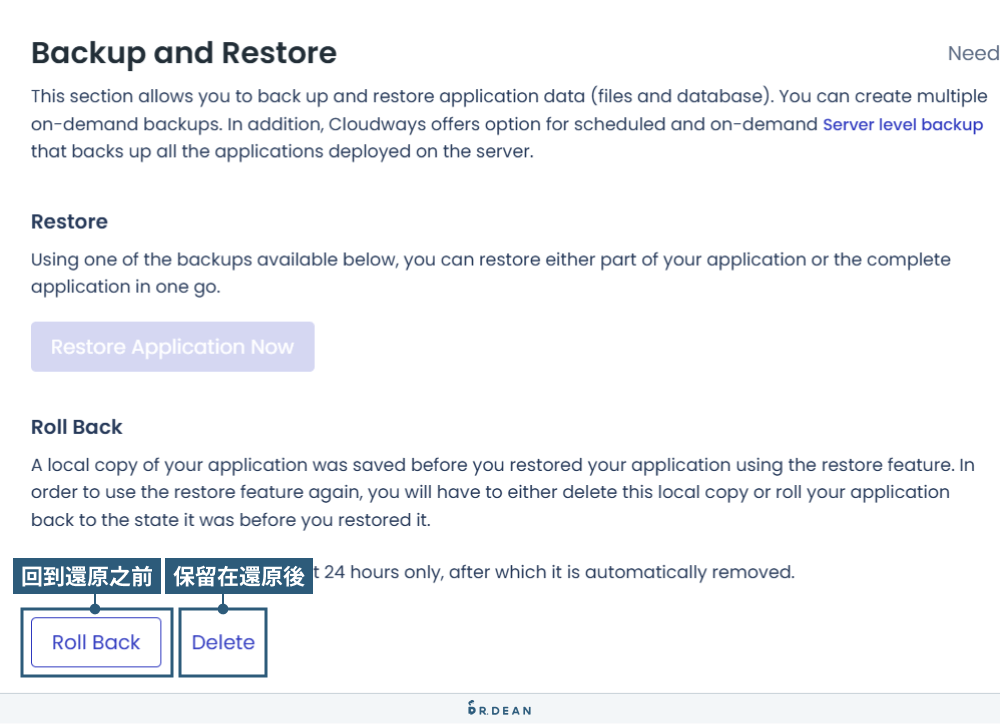Click Delete to remove the local copy
The height and width of the screenshot is (724, 1000).
(x=222, y=642)
